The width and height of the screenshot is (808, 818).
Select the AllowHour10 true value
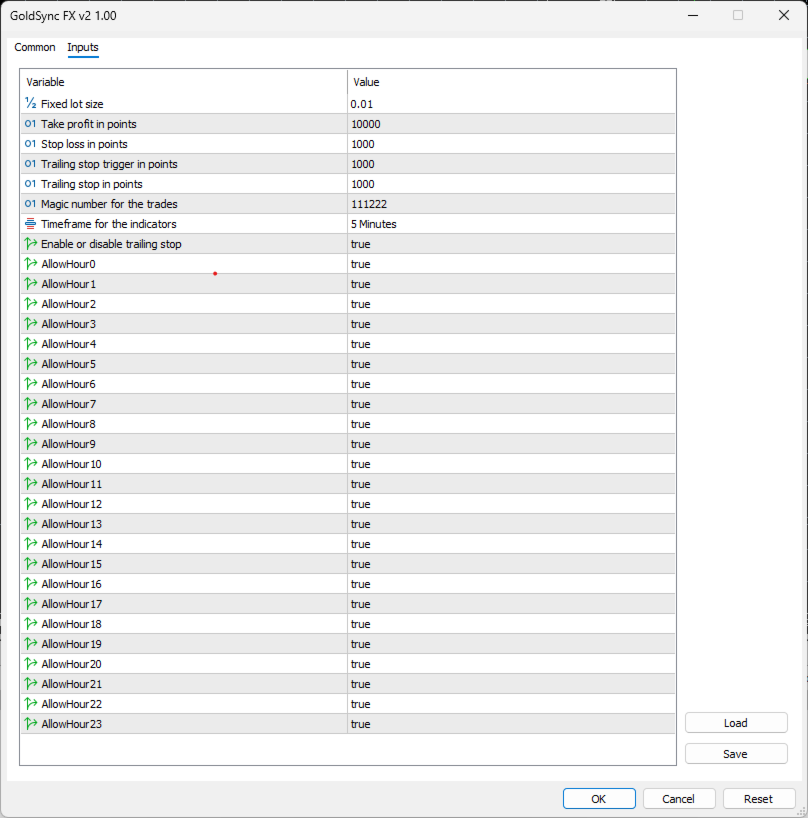[360, 464]
